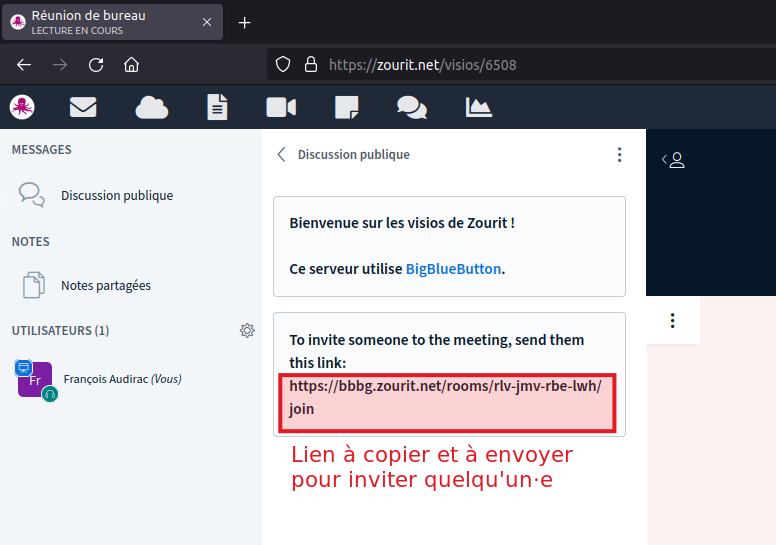Image resolution: width=776 pixels, height=545 pixels.
Task: Select the video camera visio icon
Action: (x=281, y=107)
